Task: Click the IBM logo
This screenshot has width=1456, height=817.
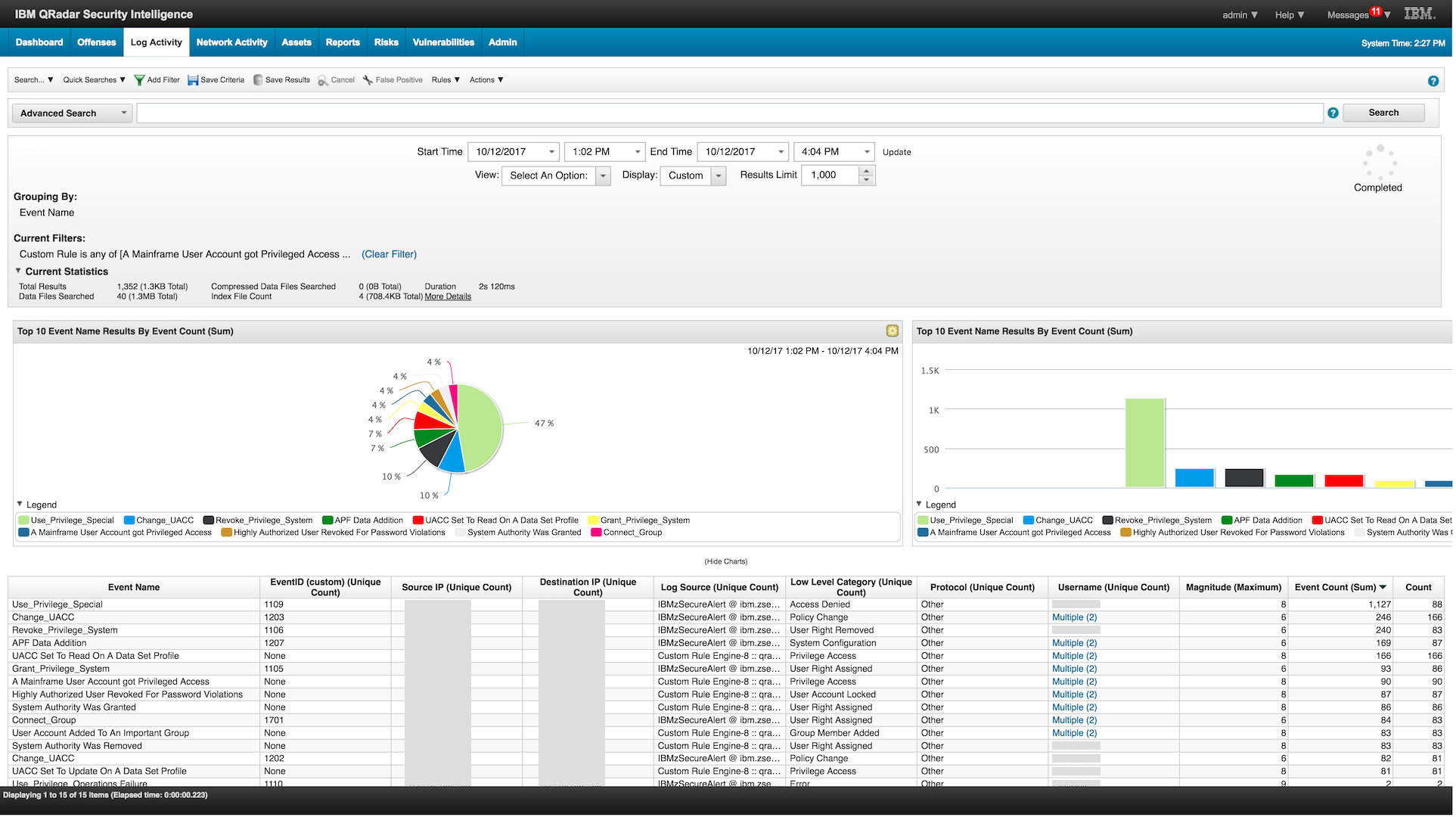Action: point(1420,14)
